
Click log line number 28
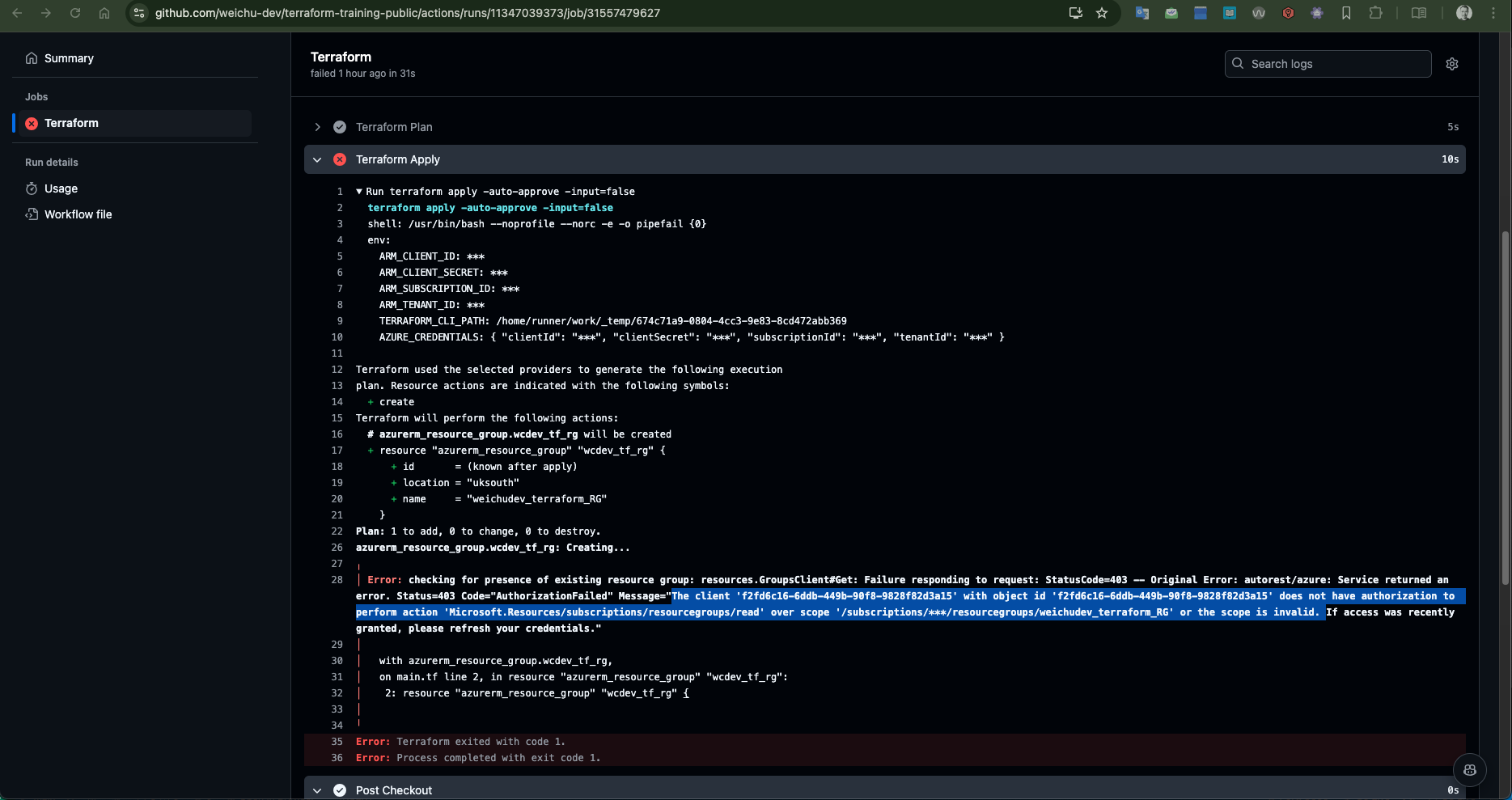click(x=337, y=580)
